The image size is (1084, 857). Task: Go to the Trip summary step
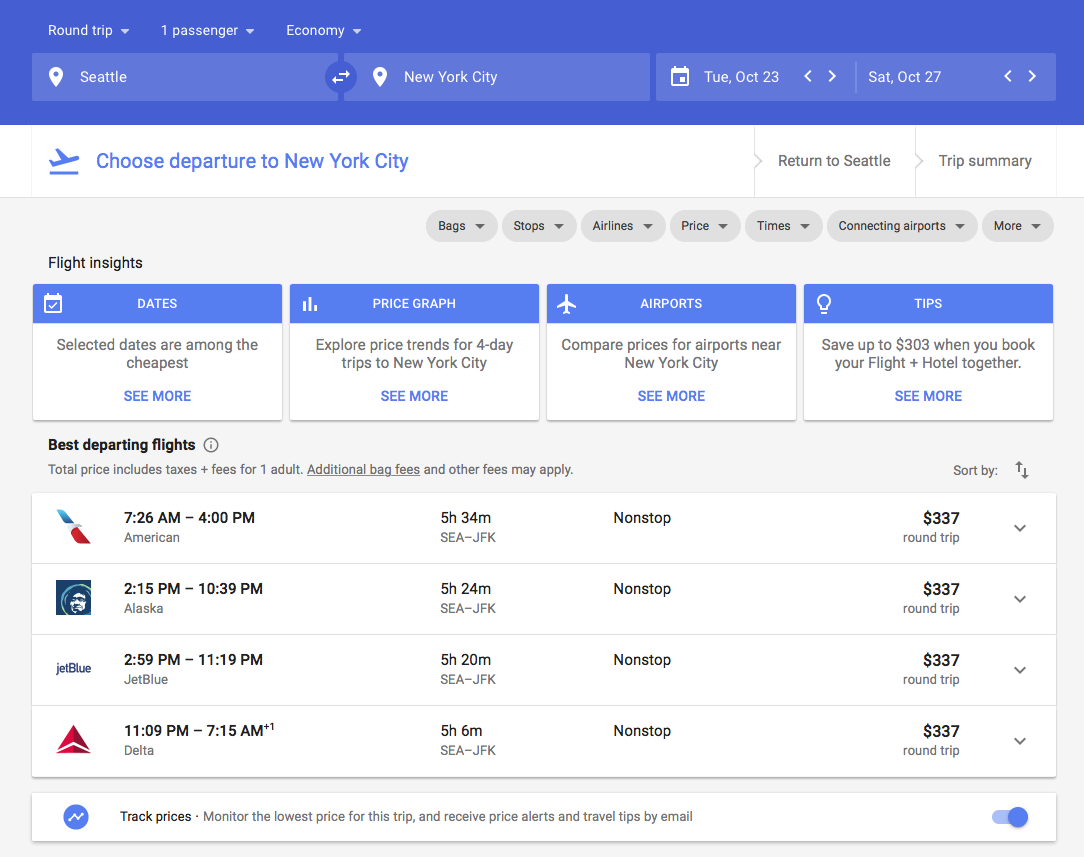tap(984, 161)
